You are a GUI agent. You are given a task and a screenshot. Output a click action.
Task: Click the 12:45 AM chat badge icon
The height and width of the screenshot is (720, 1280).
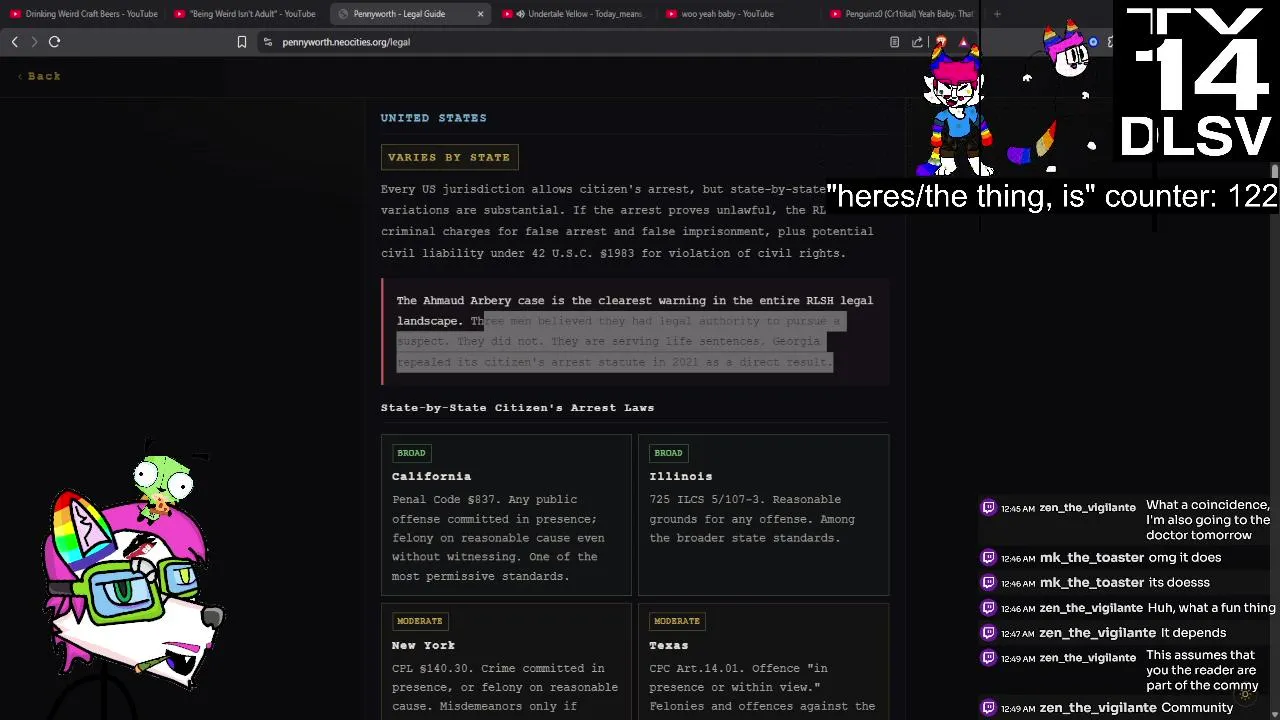(988, 508)
